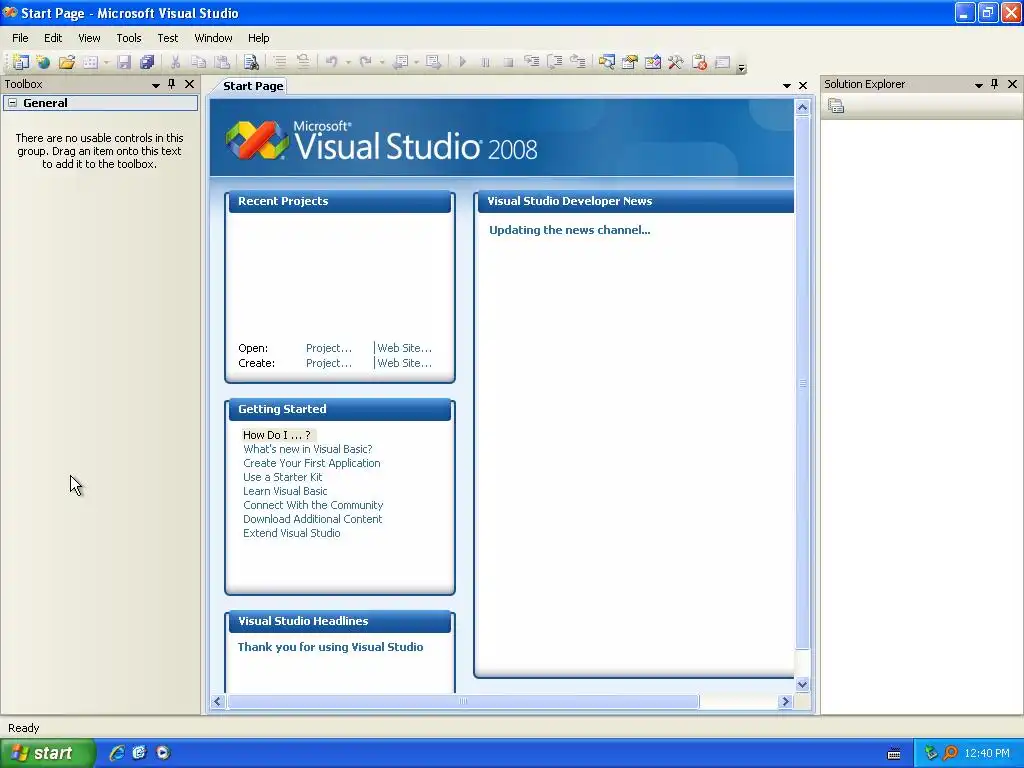Click Create Project link in Recent Projects
The image size is (1024, 768).
(328, 363)
